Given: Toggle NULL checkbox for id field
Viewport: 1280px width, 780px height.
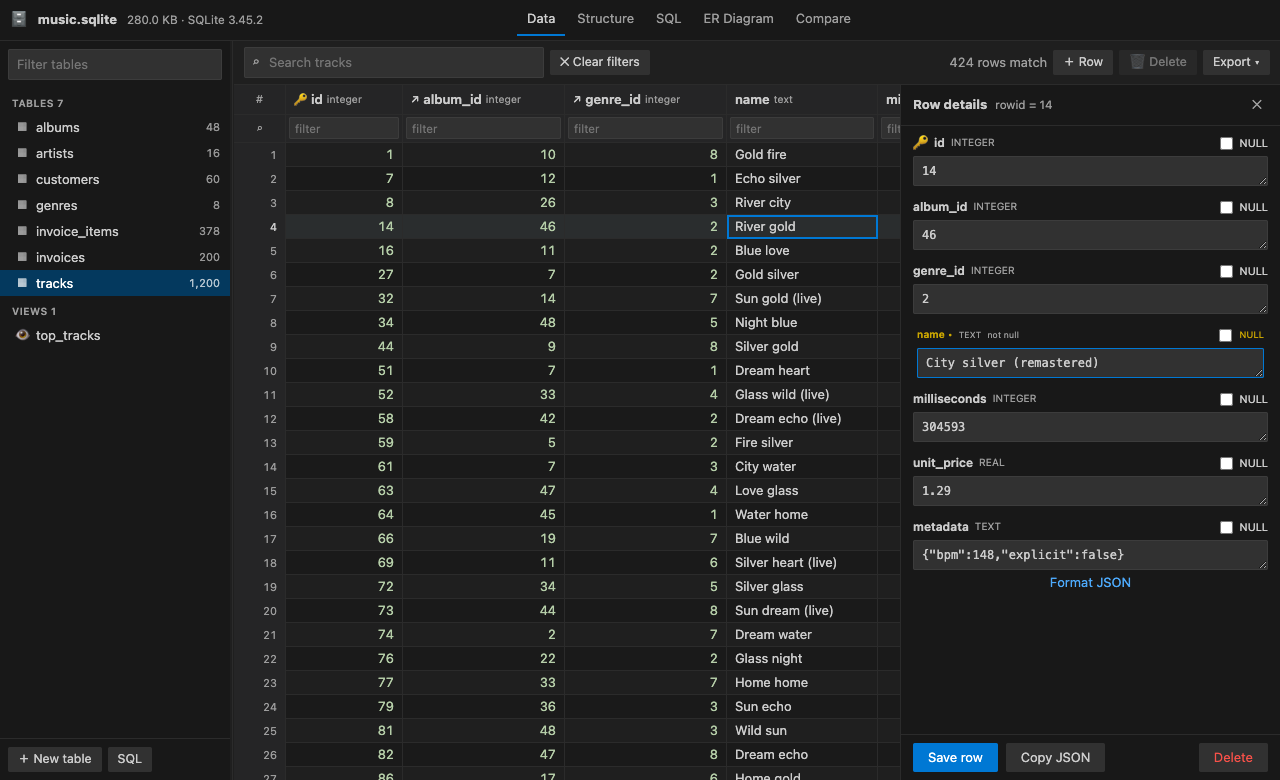Looking at the screenshot, I should pyautogui.click(x=1226, y=143).
